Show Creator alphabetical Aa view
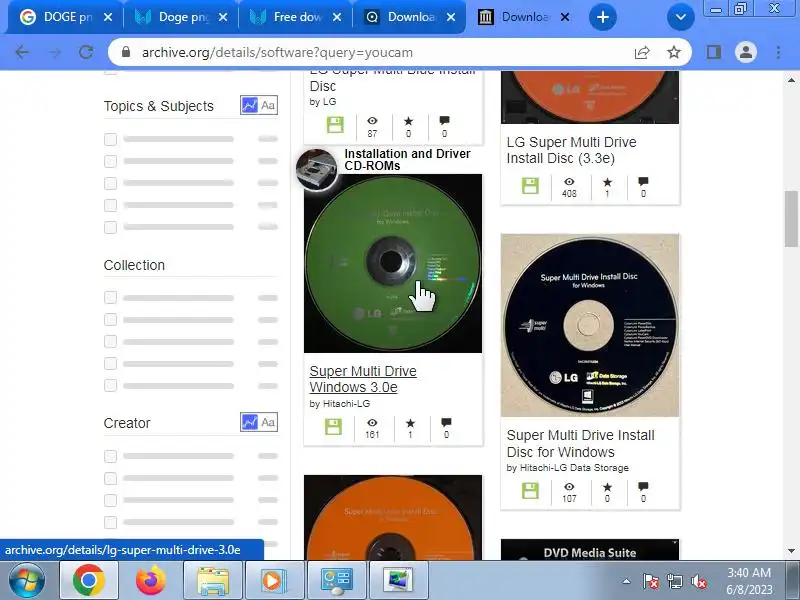The image size is (800, 600). coord(268,422)
